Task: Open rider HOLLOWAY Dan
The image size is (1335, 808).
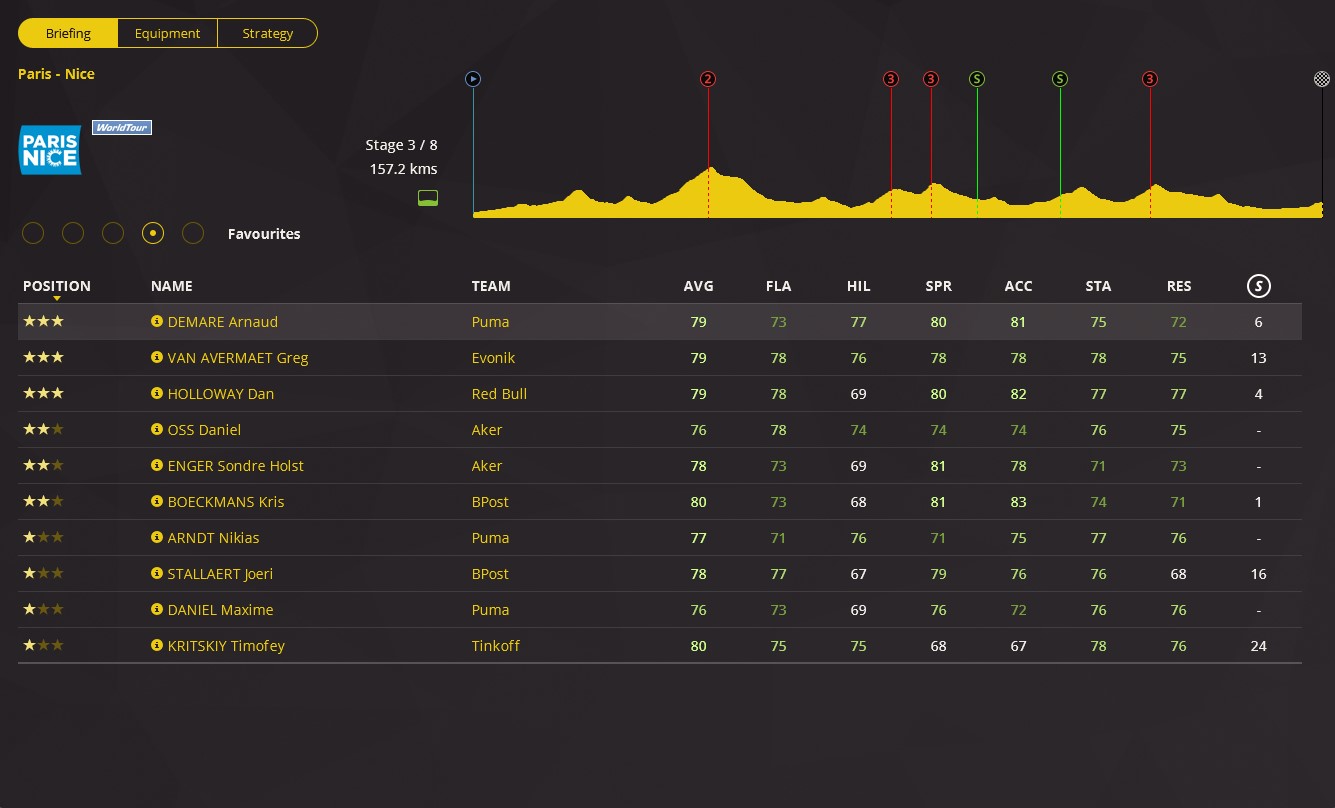Action: click(x=221, y=394)
